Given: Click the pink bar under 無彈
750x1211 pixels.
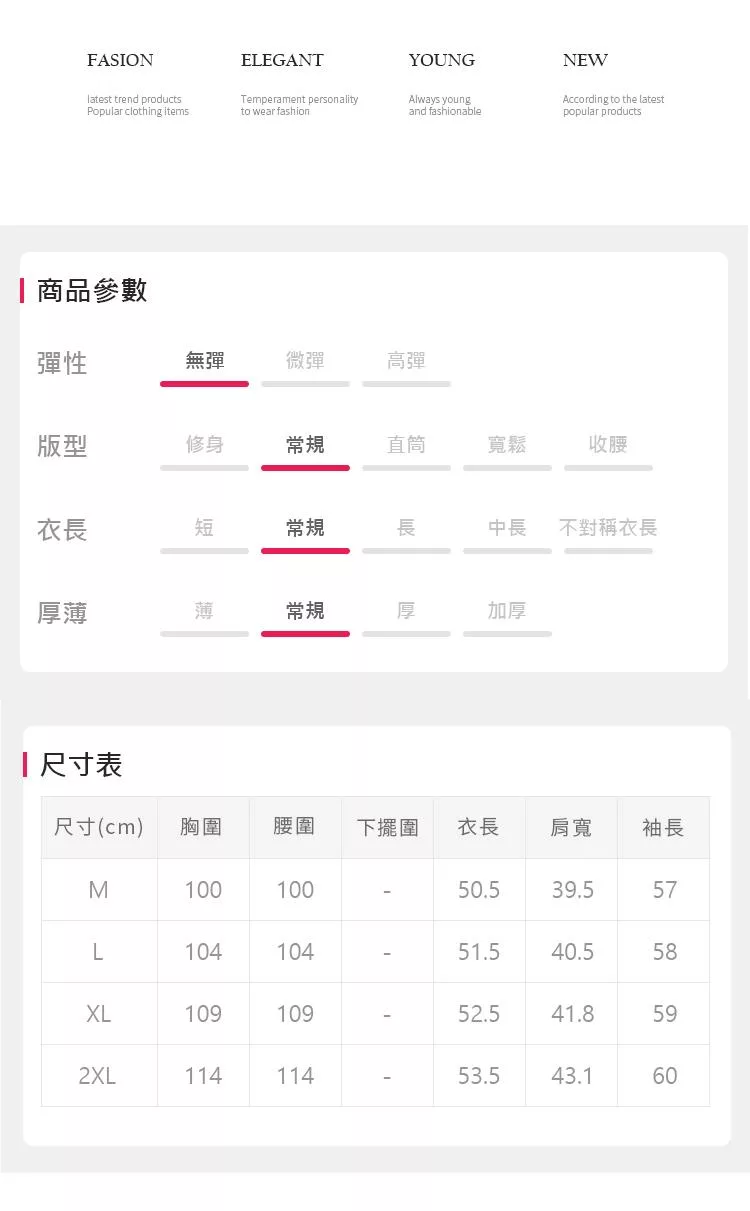Looking at the screenshot, I should tap(204, 384).
